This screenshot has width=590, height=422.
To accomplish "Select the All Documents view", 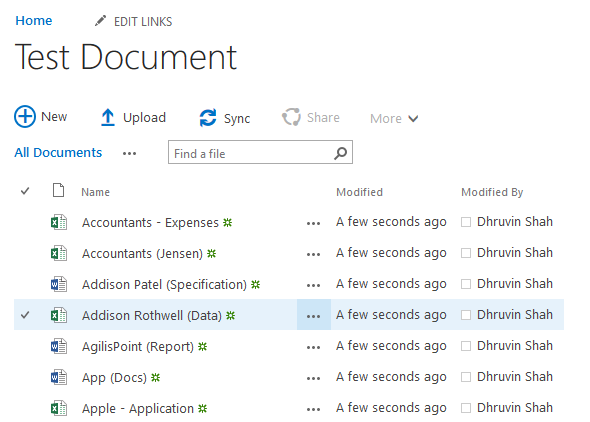I will click(58, 152).
